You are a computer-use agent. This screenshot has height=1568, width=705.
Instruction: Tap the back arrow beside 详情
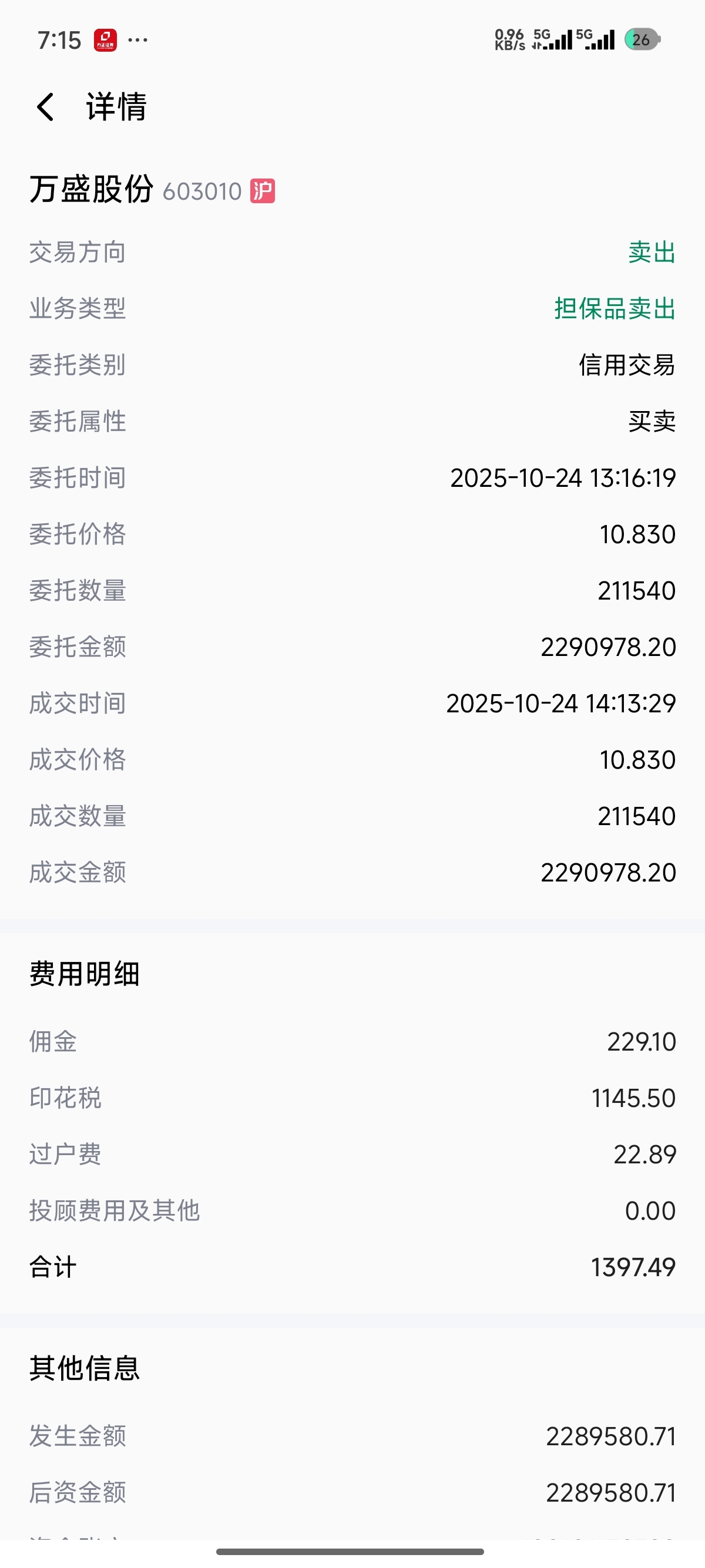coord(46,107)
